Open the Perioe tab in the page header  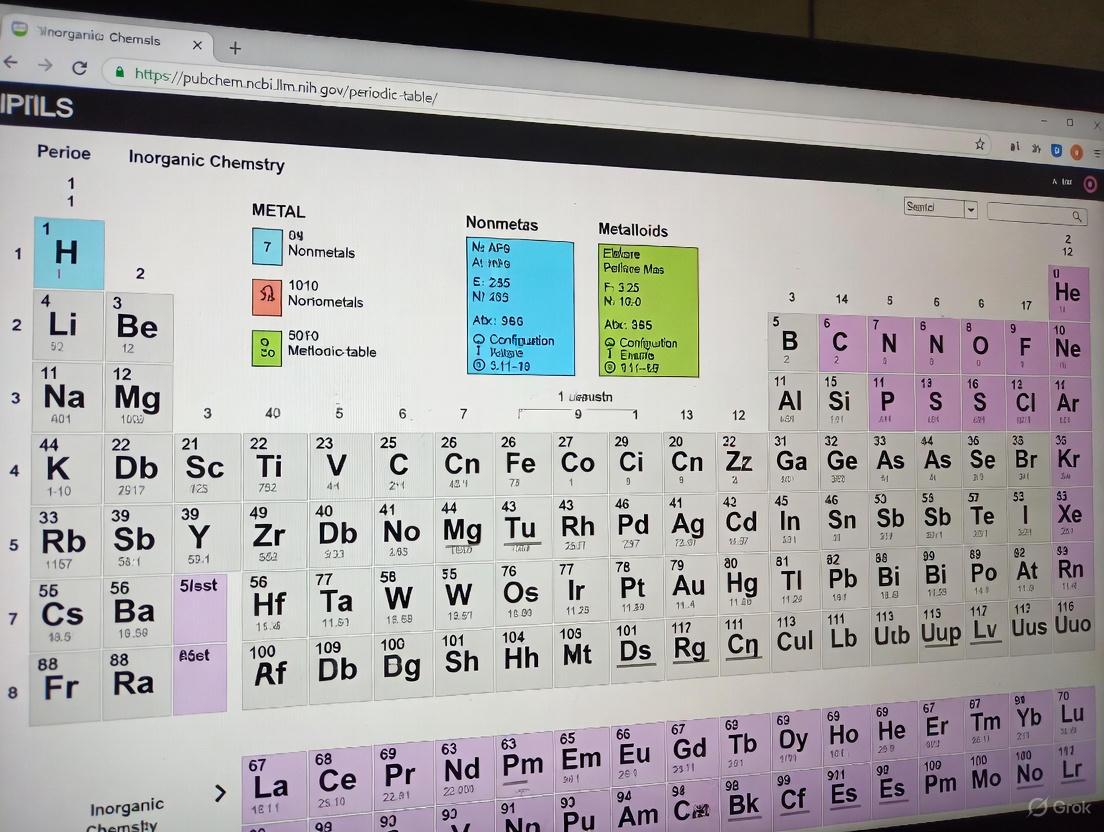(x=63, y=153)
